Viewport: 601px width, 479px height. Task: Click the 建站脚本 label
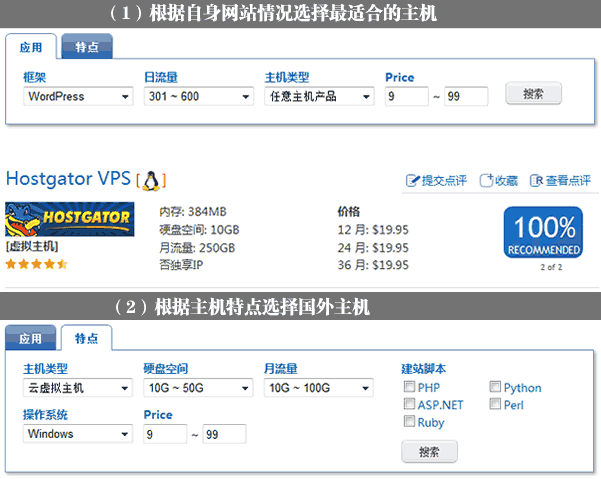pos(424,369)
